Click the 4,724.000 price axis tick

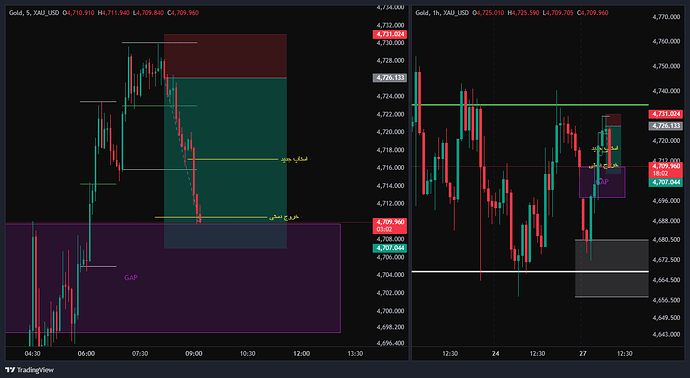390,96
